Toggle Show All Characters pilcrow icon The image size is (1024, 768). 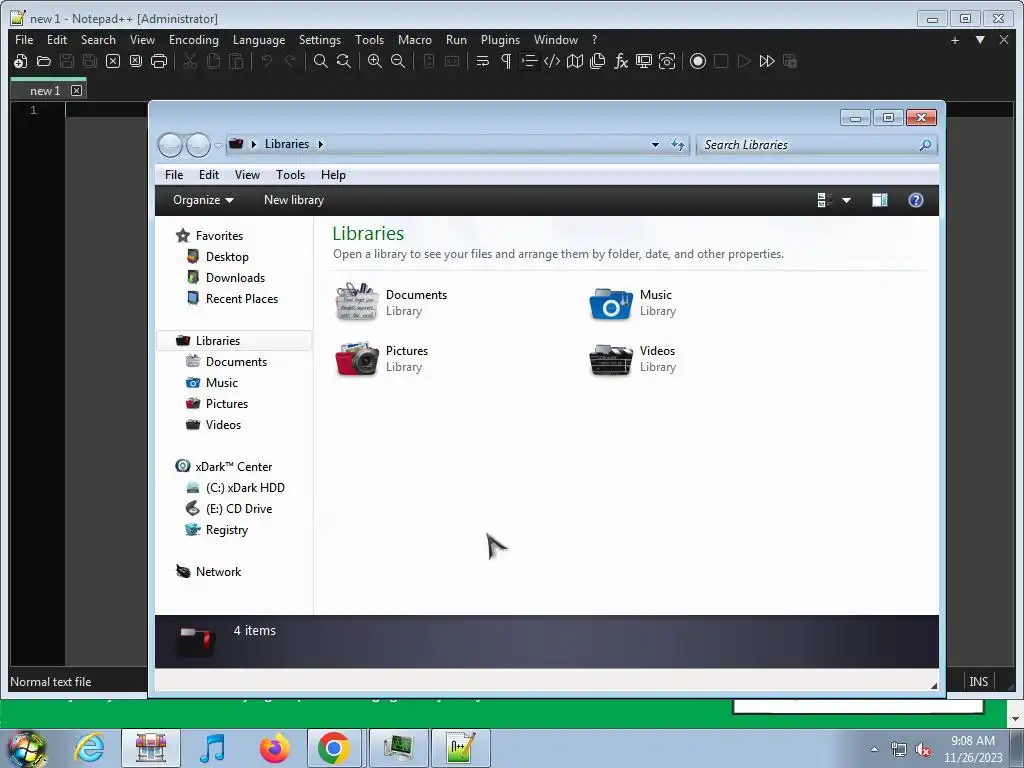coord(506,61)
